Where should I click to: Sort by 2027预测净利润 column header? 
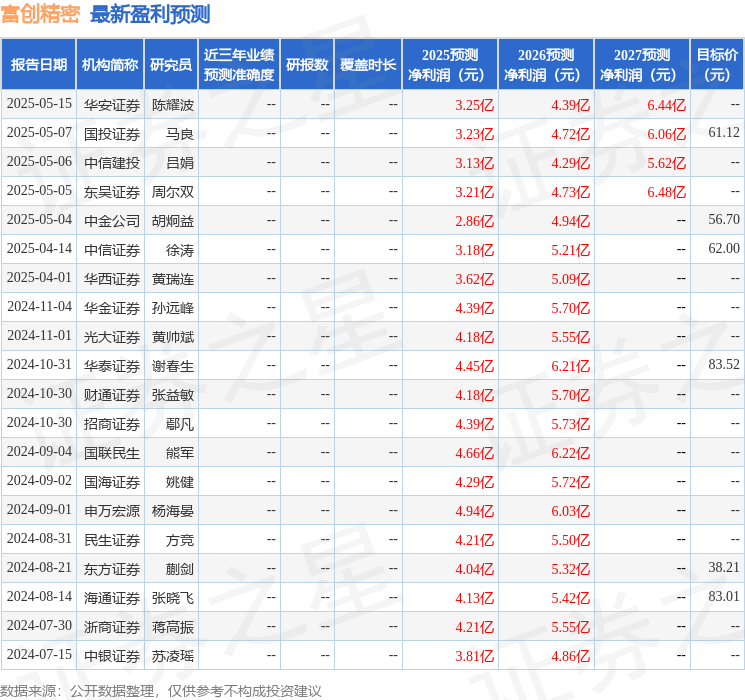point(642,65)
